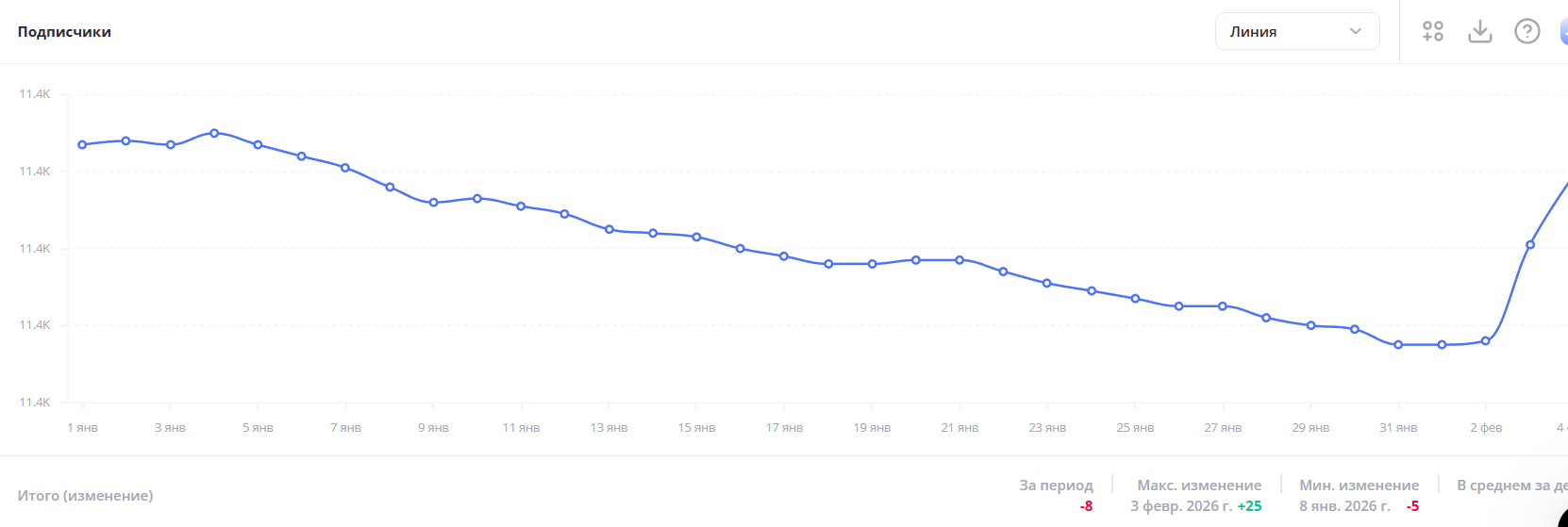
Task: Select the 1 янв data point on chart
Action: [x=82, y=145]
